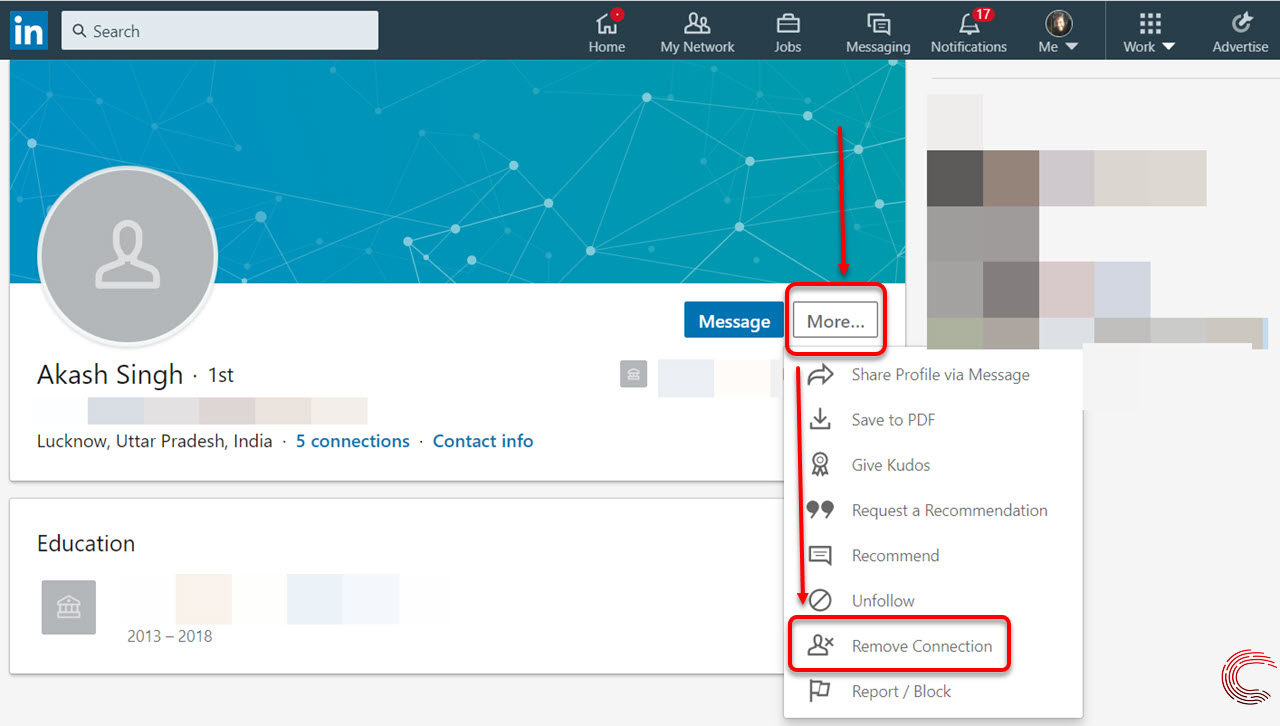Open the Advertise page
This screenshot has width=1280, height=726.
[1240, 30]
